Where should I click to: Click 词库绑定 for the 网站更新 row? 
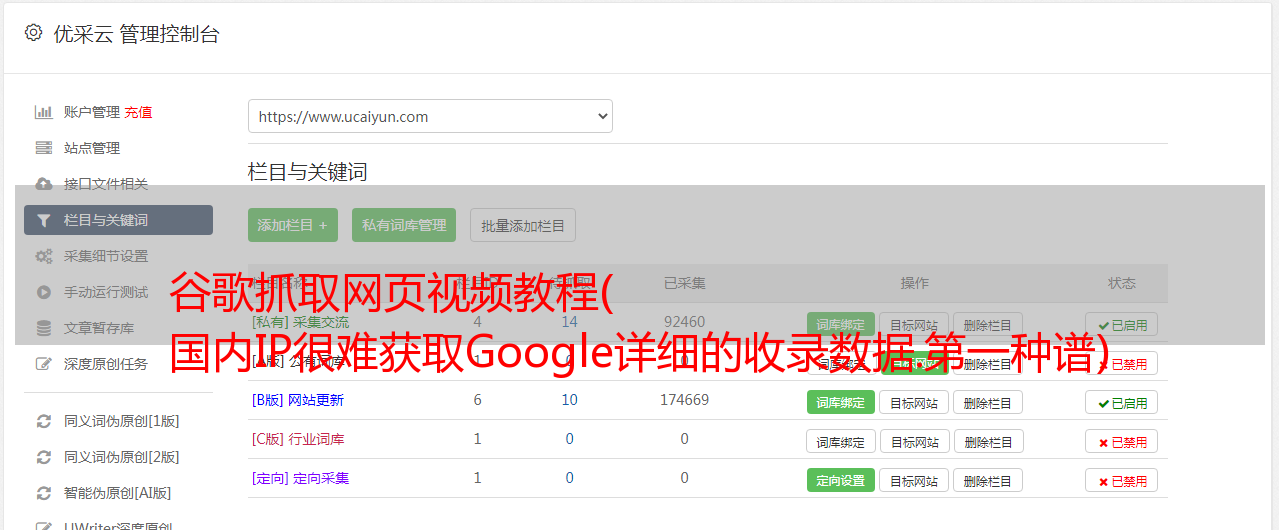click(840, 402)
